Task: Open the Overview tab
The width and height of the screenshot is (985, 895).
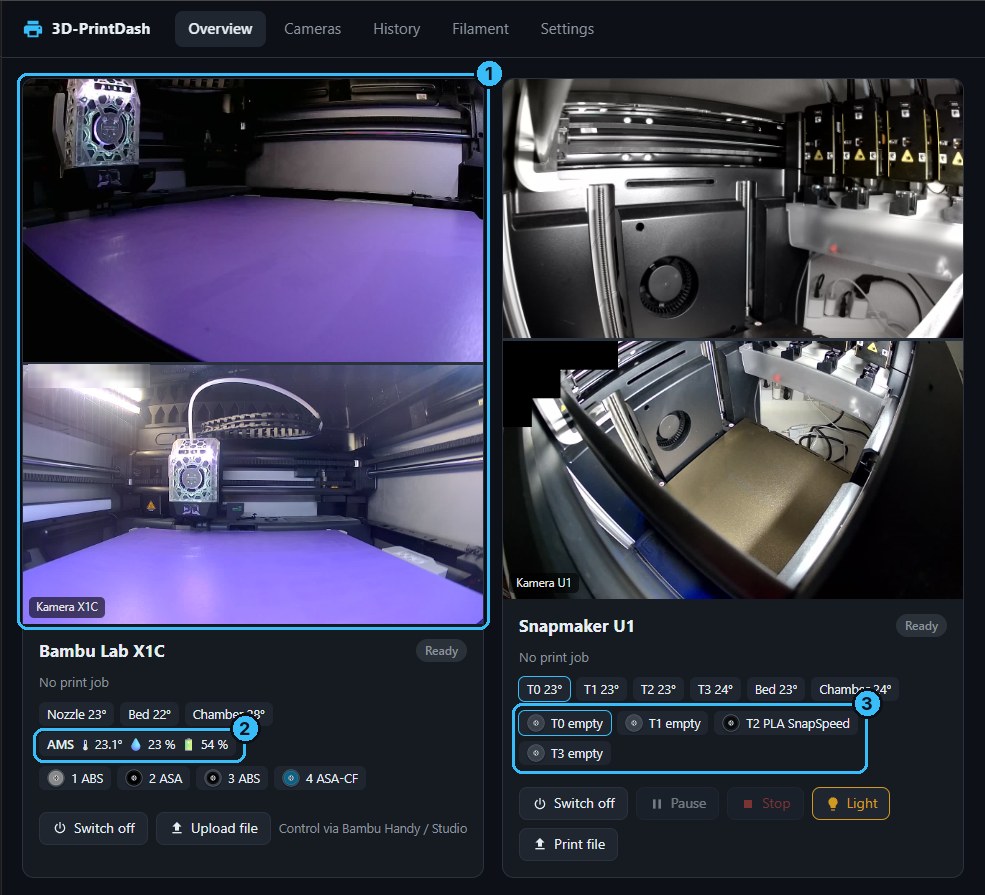Action: pyautogui.click(x=220, y=29)
